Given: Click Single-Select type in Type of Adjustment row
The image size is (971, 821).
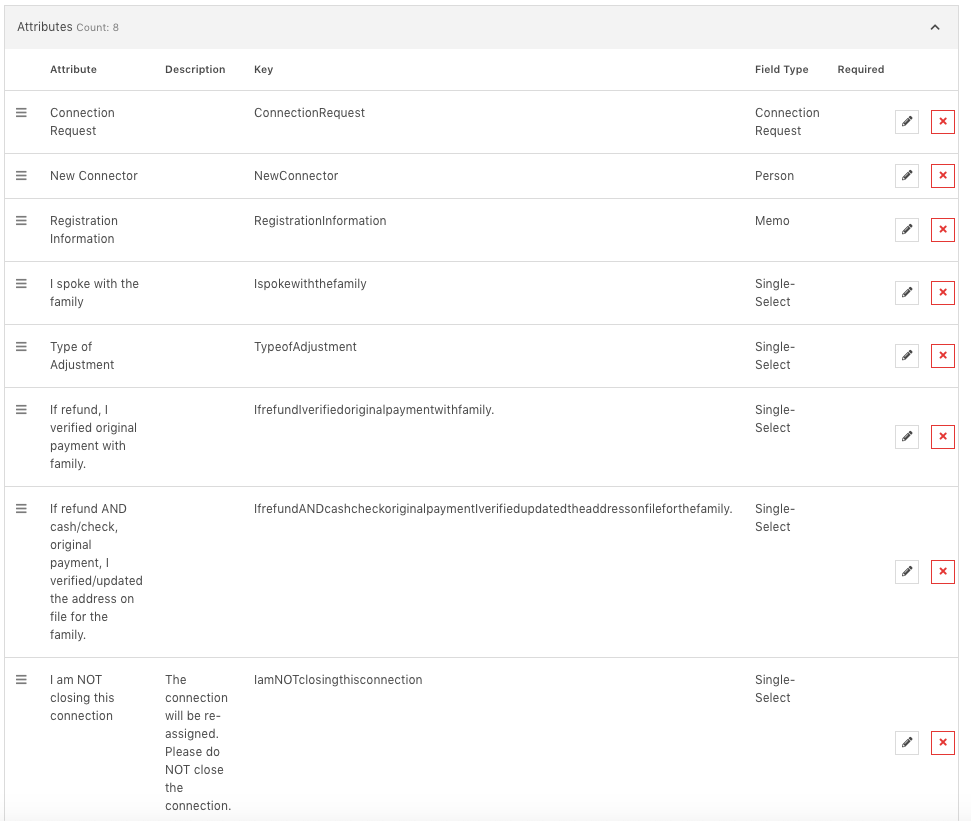Looking at the screenshot, I should click(775, 356).
